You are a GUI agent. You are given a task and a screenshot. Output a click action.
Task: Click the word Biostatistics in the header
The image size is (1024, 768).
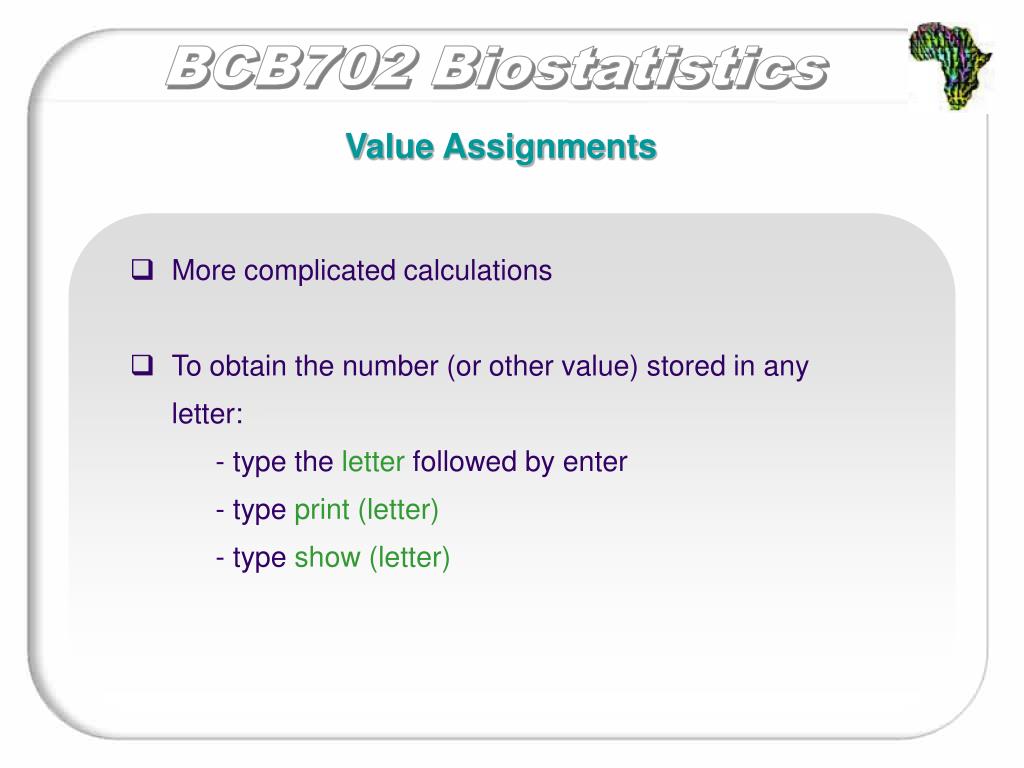pyautogui.click(x=630, y=67)
